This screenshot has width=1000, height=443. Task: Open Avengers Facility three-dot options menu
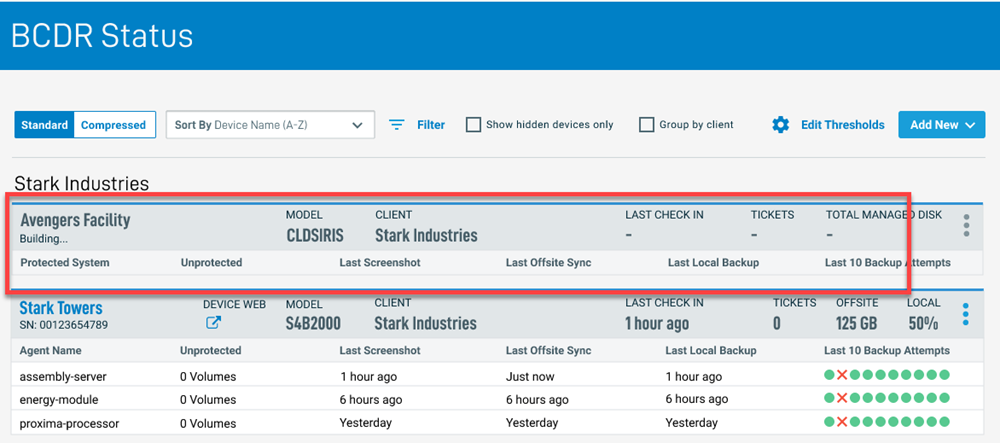point(966,225)
